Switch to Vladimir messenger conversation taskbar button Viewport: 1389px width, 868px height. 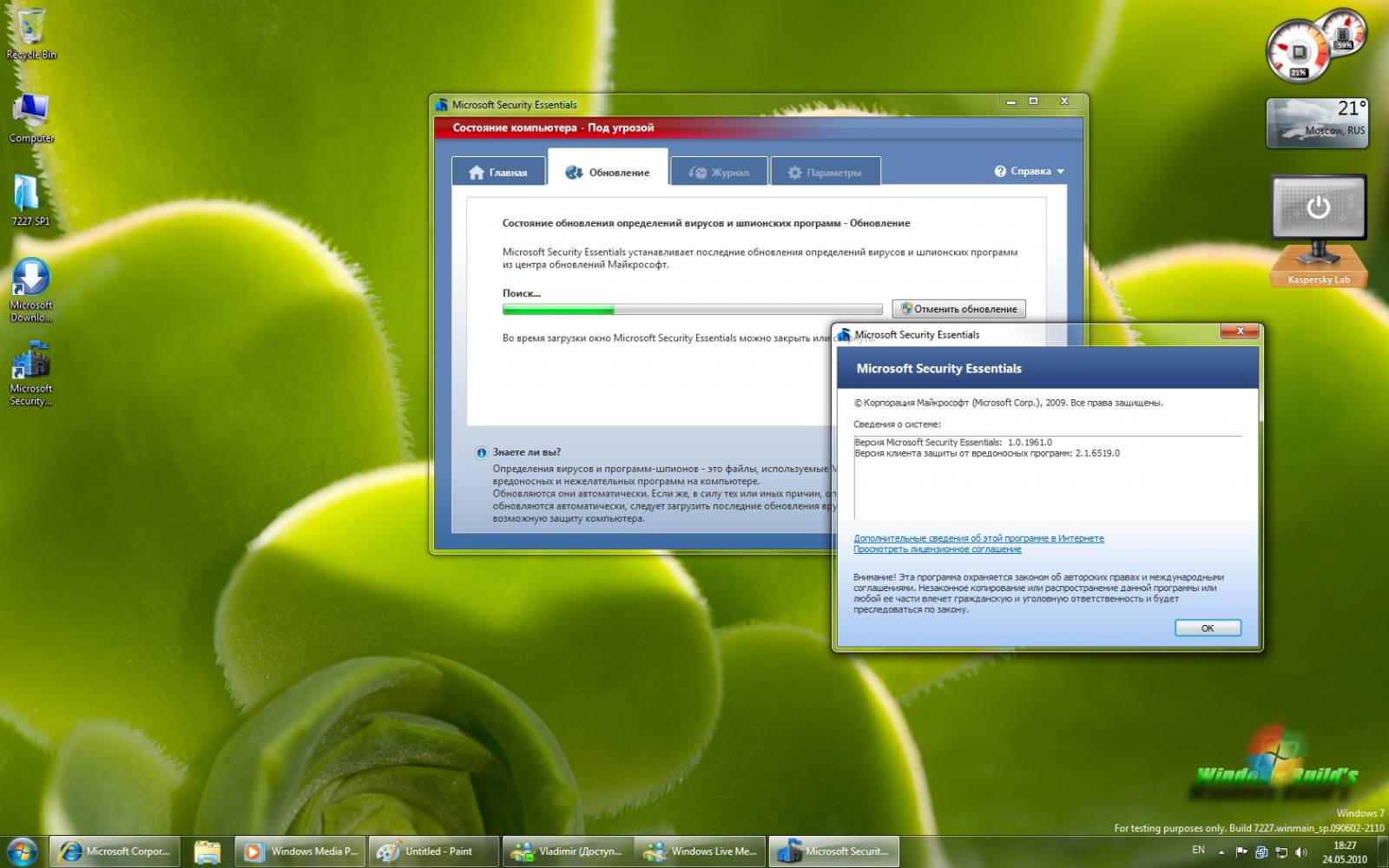tap(568, 852)
